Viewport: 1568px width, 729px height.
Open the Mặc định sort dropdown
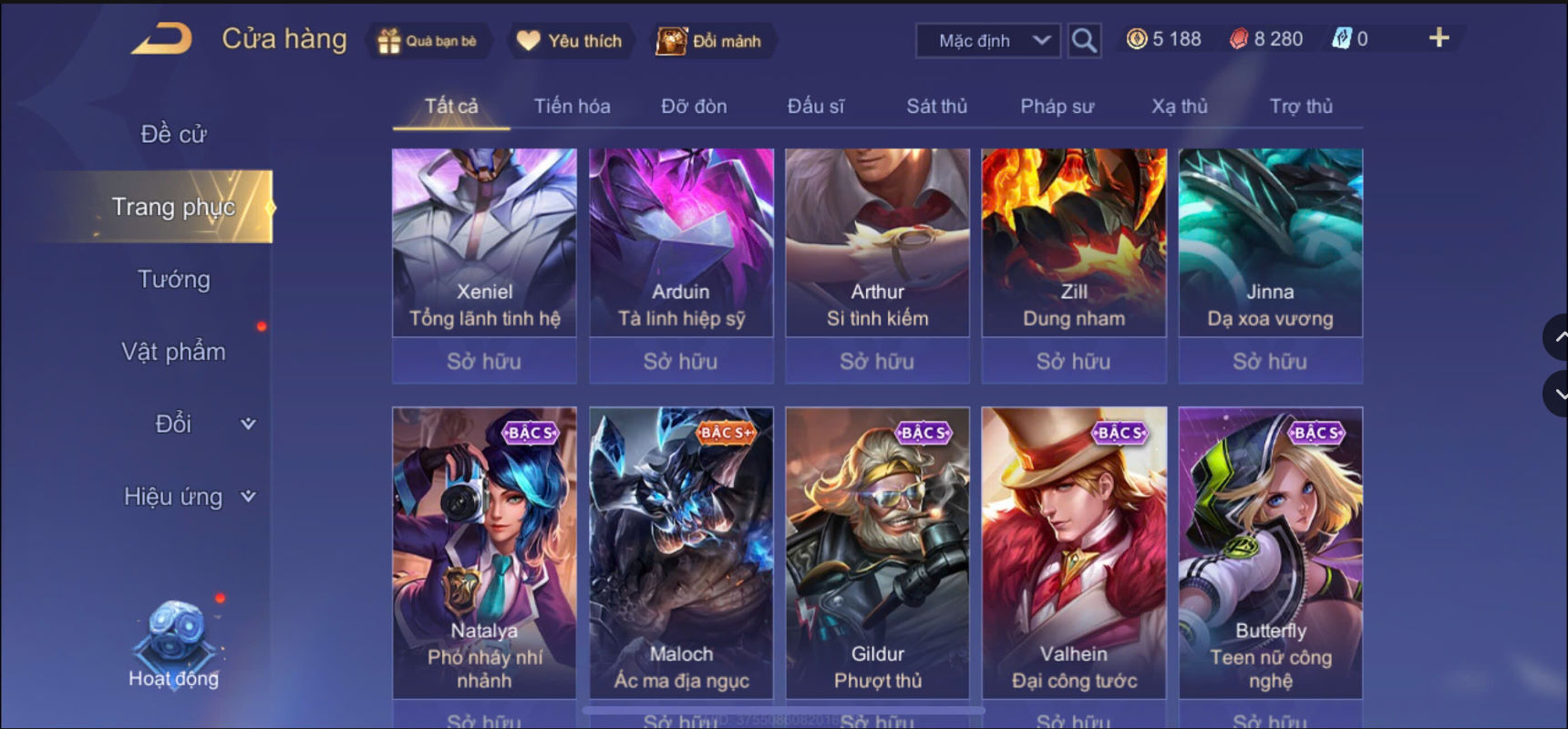coord(988,41)
